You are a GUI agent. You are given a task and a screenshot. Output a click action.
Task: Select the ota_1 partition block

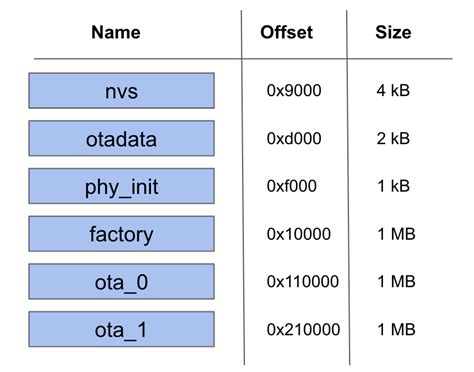121,329
